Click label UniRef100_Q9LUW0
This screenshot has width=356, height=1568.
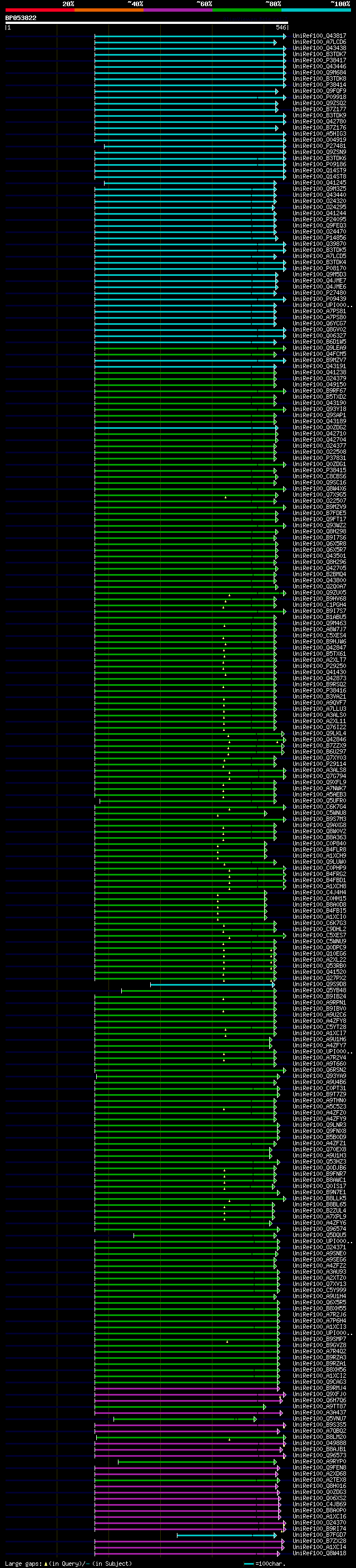click(319, 862)
